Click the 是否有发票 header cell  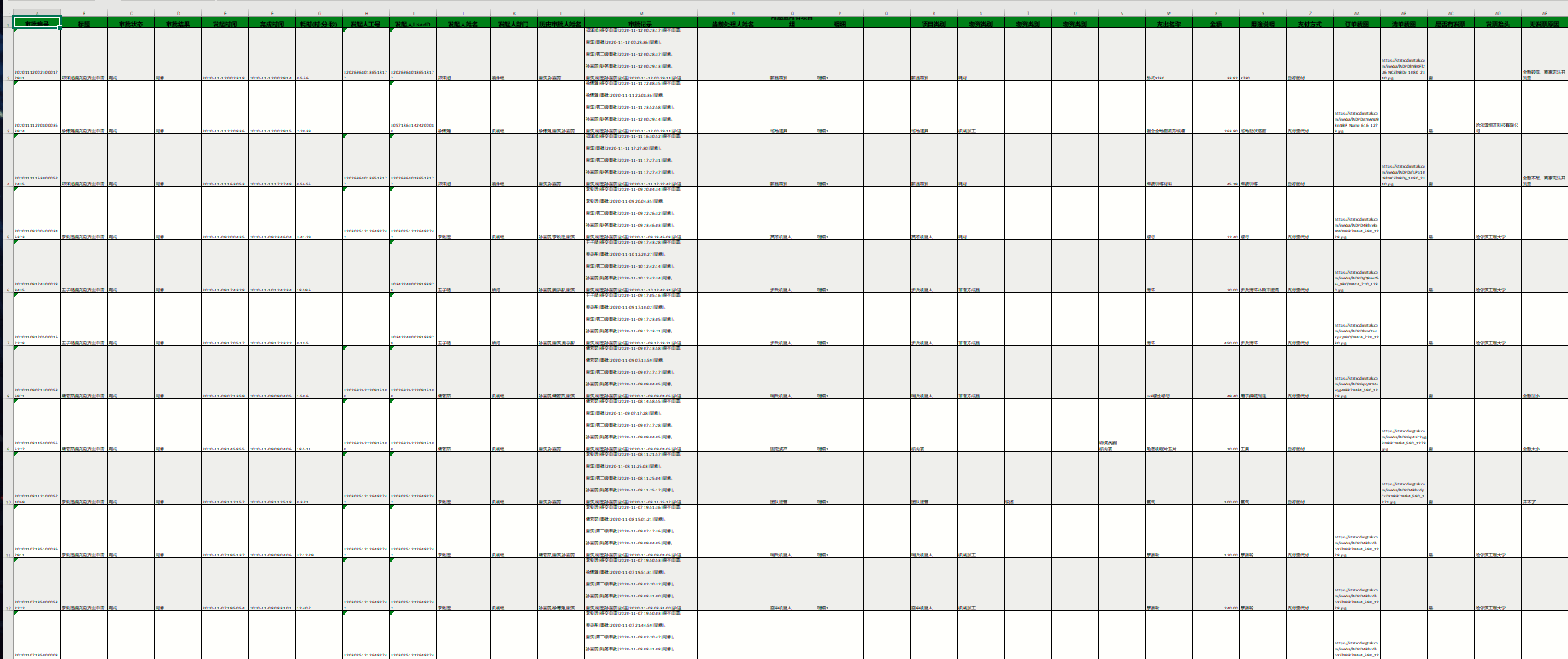[x=1451, y=24]
